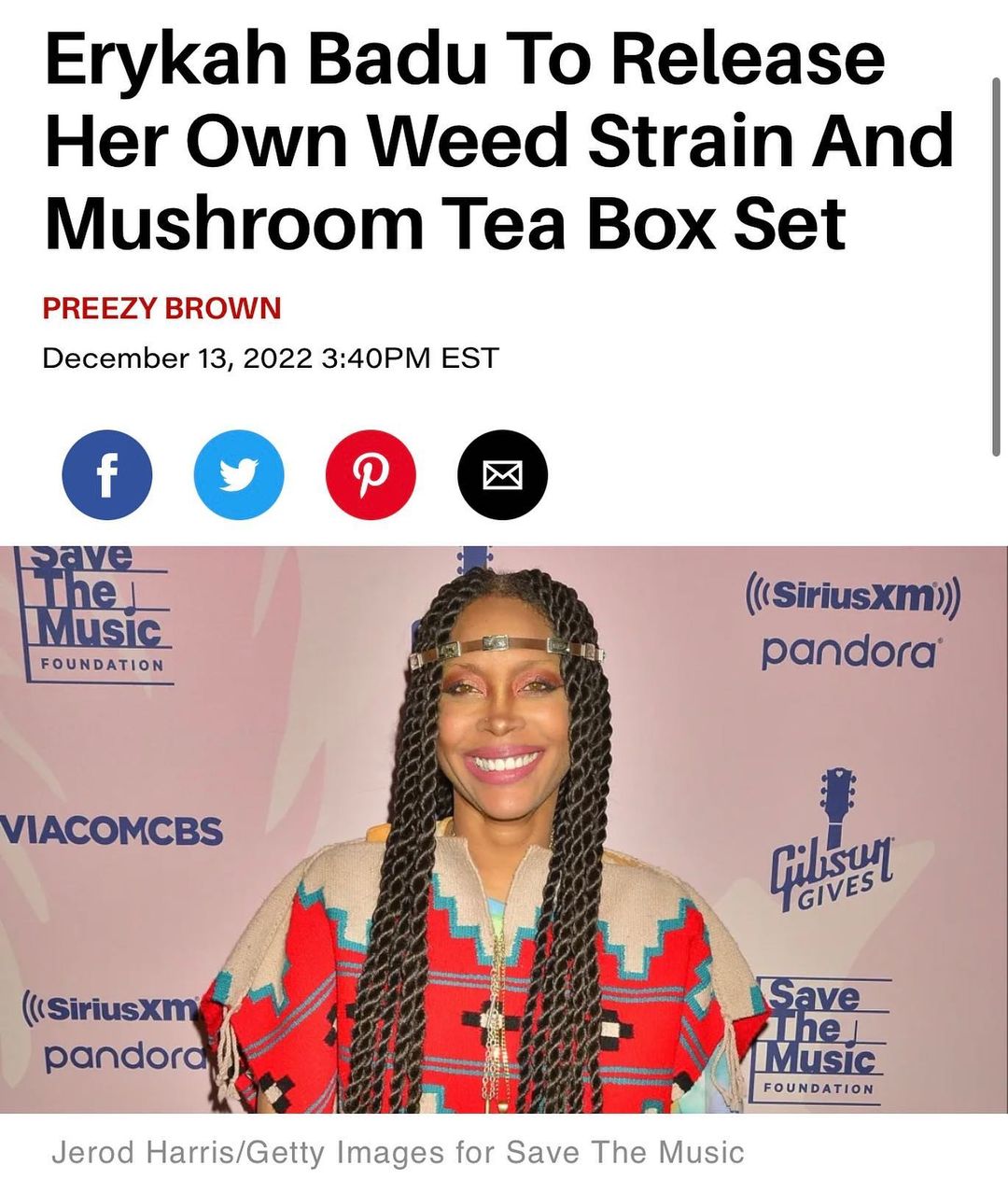1008x1180 pixels.
Task: Tweet this article via Twitter icon
Action: (x=239, y=474)
